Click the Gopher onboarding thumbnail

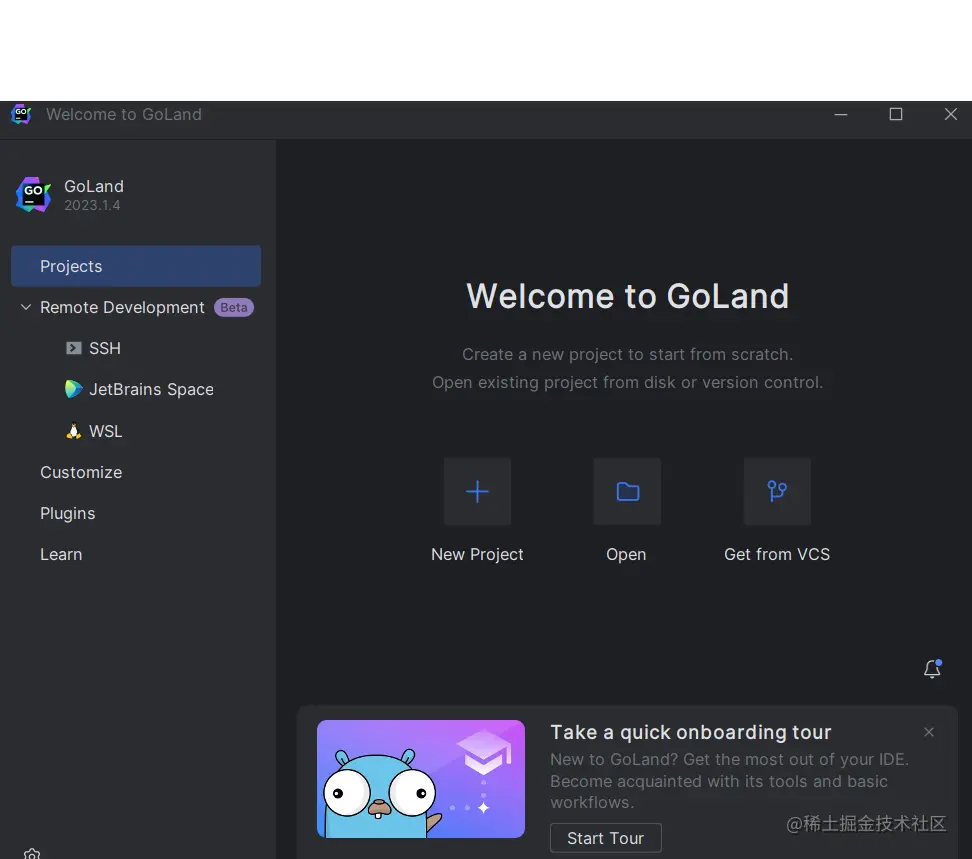point(421,779)
